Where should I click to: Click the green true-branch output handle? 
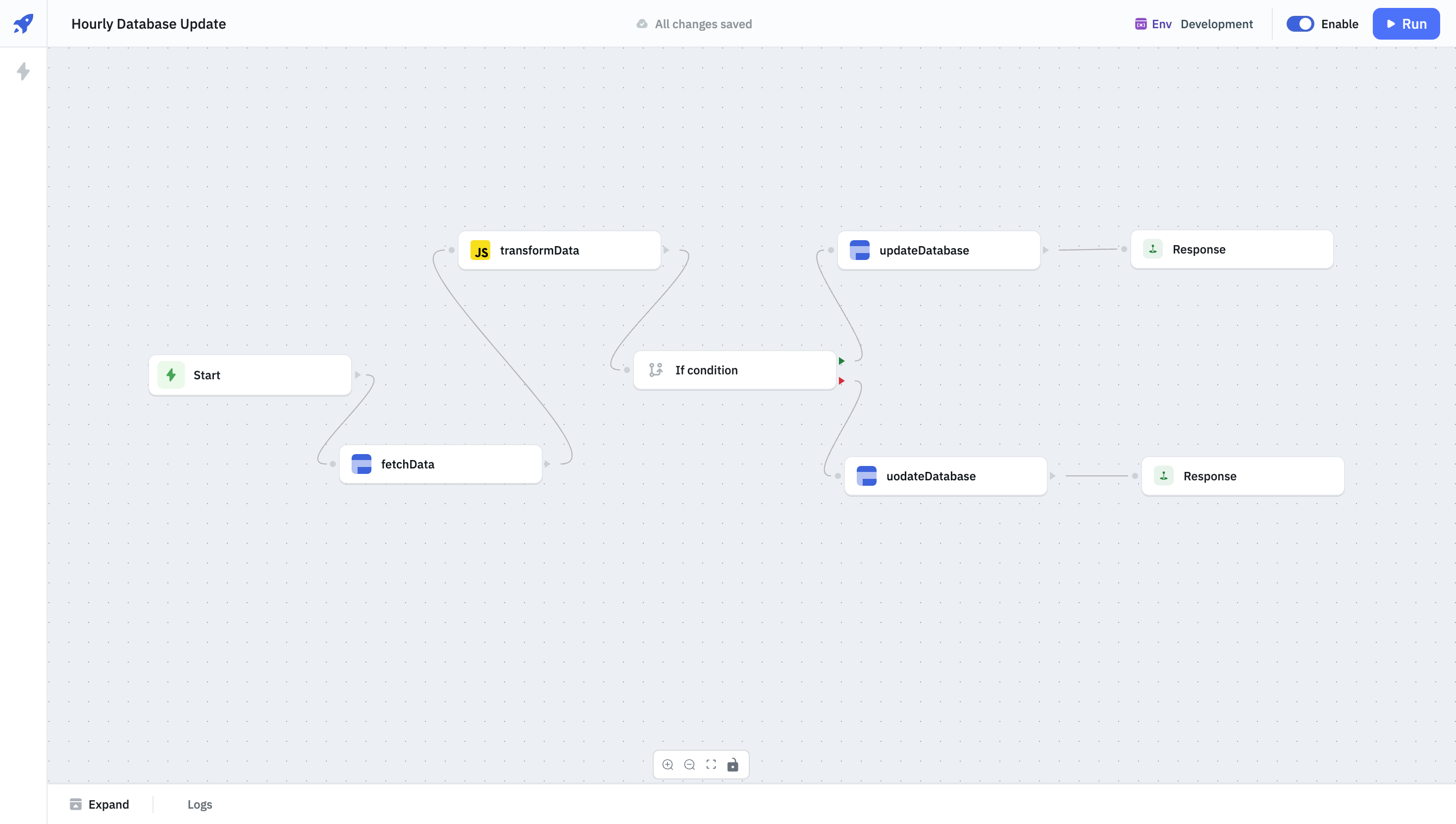click(841, 361)
